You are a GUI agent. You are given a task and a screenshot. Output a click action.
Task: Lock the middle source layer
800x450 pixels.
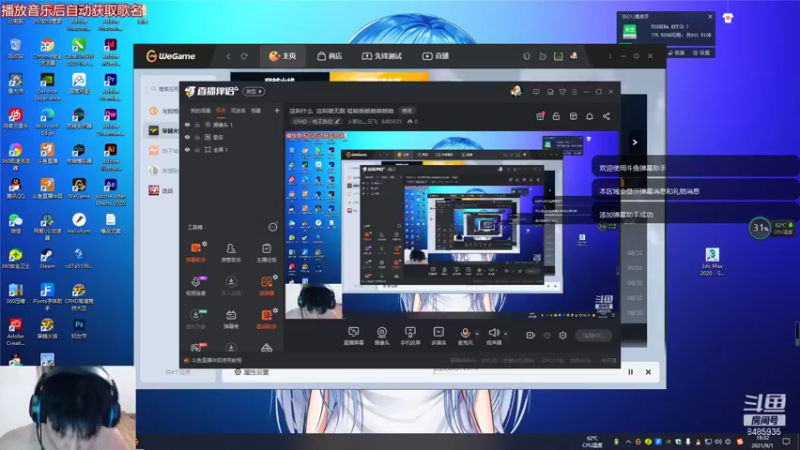[197, 137]
